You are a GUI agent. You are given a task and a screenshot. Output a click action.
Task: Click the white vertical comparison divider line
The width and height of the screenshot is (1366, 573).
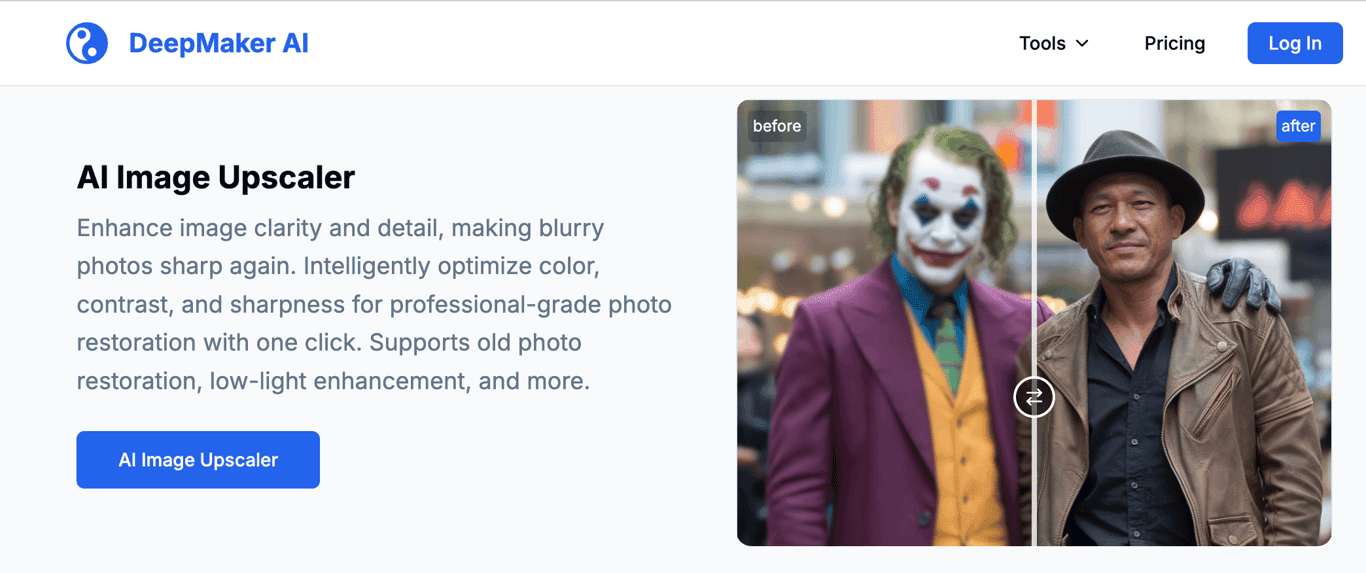(x=1034, y=250)
